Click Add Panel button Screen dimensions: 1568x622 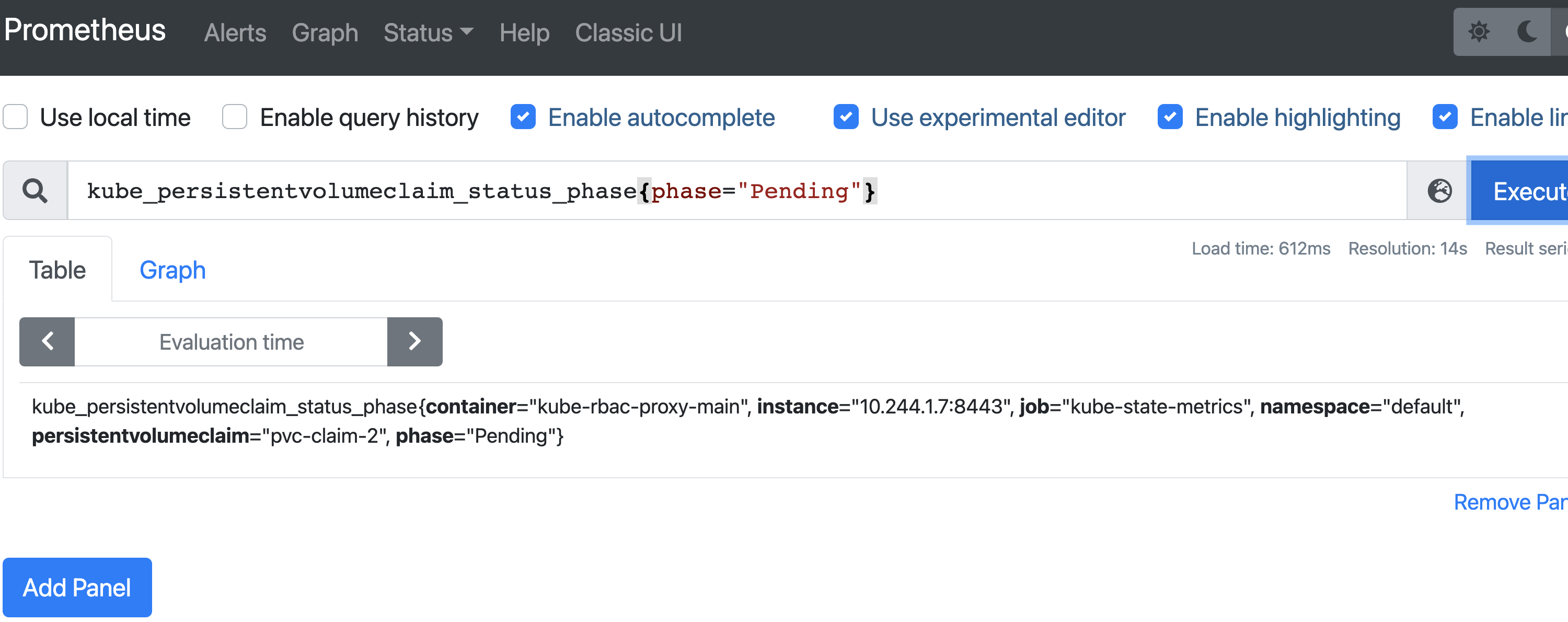coord(77,588)
